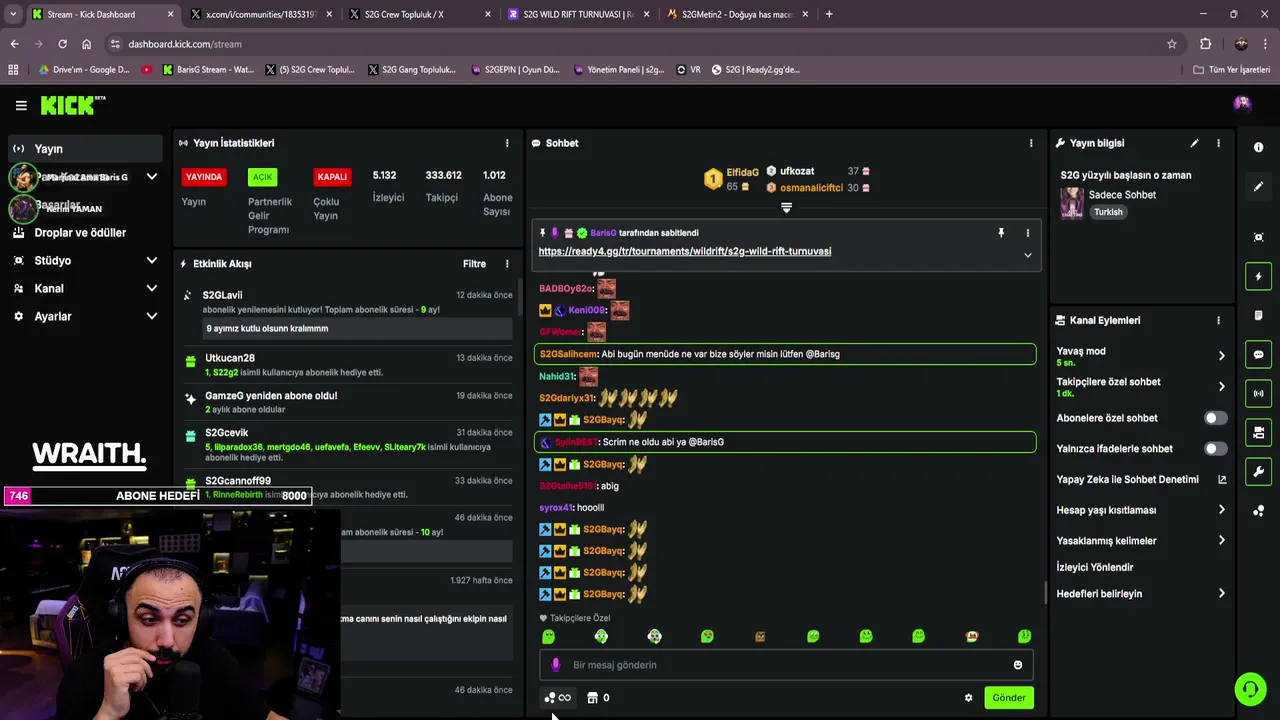Click the broadcast signal icon in the right sidebar

pos(1258,393)
